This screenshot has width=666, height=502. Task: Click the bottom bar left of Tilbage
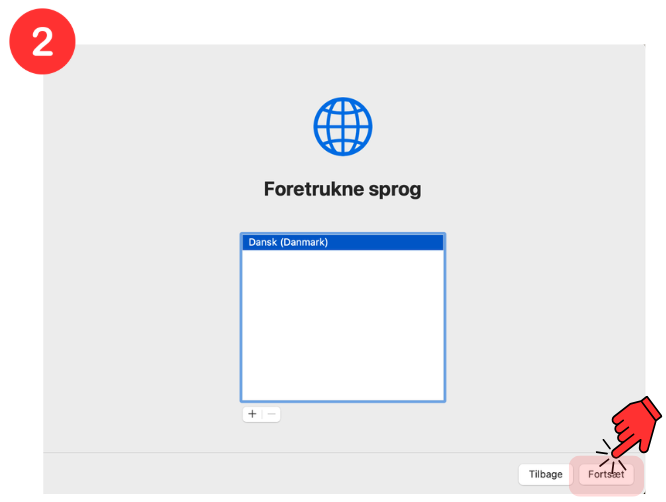click(280, 474)
